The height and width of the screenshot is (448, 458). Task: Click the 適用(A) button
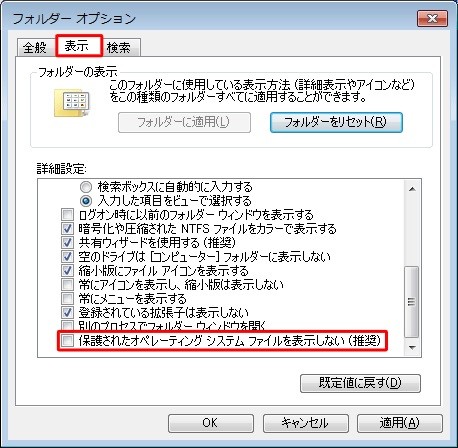pyautogui.click(x=400, y=423)
